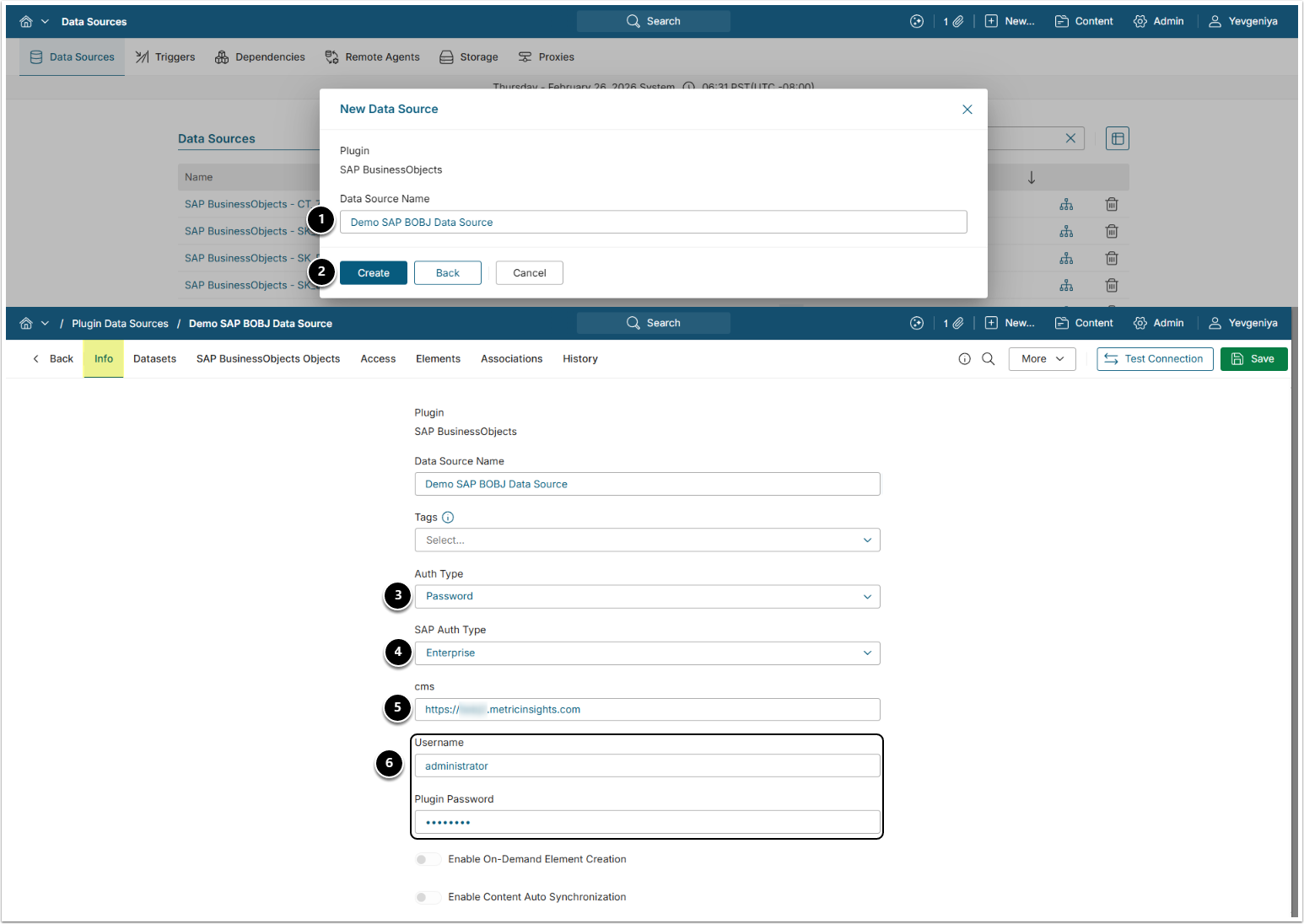Open the Yevgeniya user menu in the Data Sources page header
1304x924 pixels.
coord(1243,21)
